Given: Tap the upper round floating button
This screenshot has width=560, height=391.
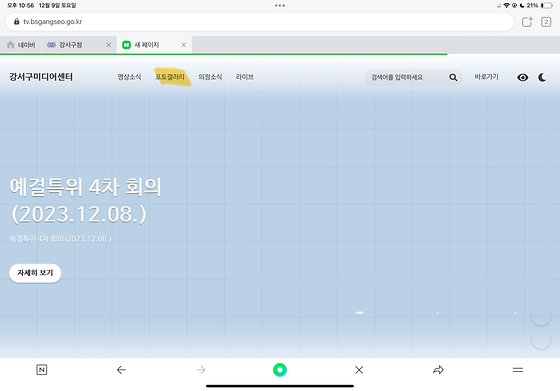Looking at the screenshot, I should pyautogui.click(x=541, y=316).
